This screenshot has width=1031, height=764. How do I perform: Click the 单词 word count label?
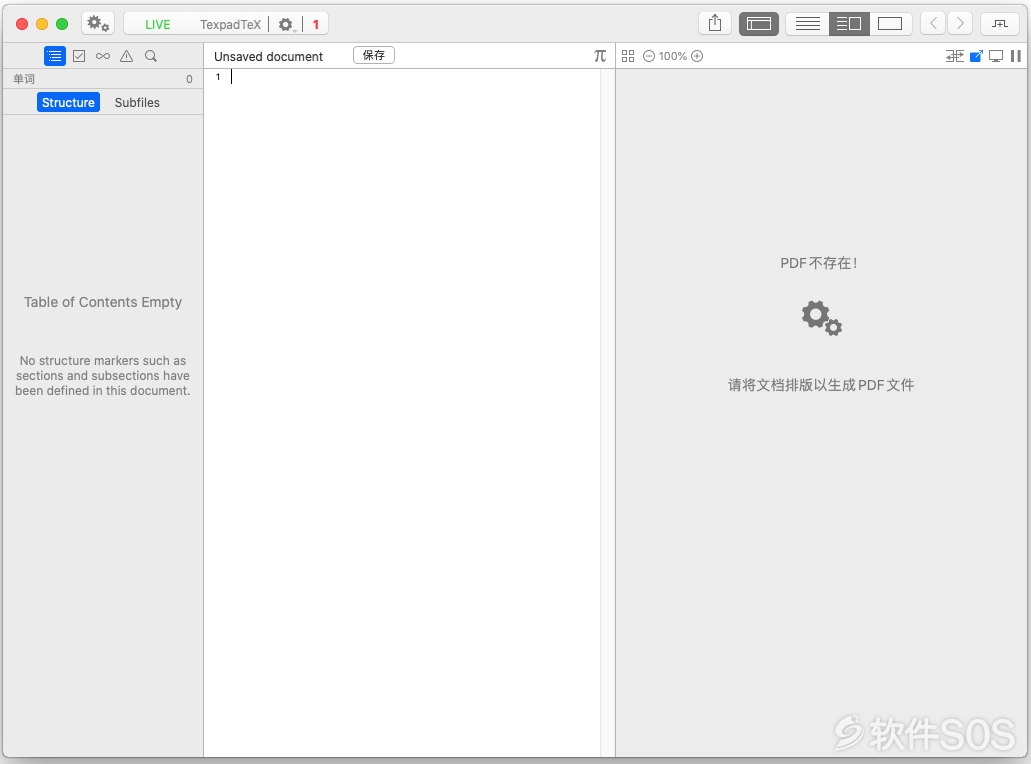pos(24,79)
